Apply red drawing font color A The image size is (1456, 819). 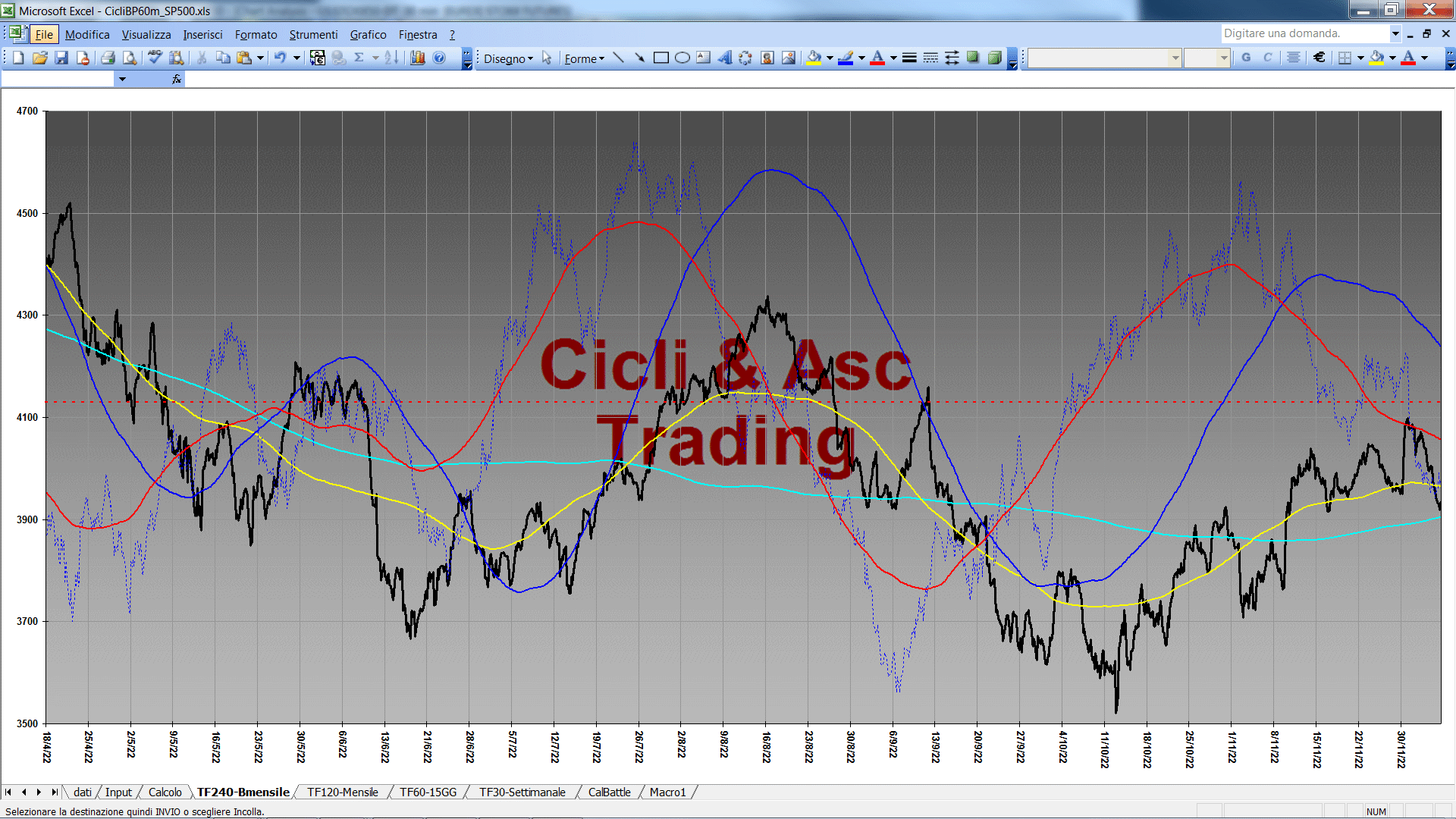(878, 58)
